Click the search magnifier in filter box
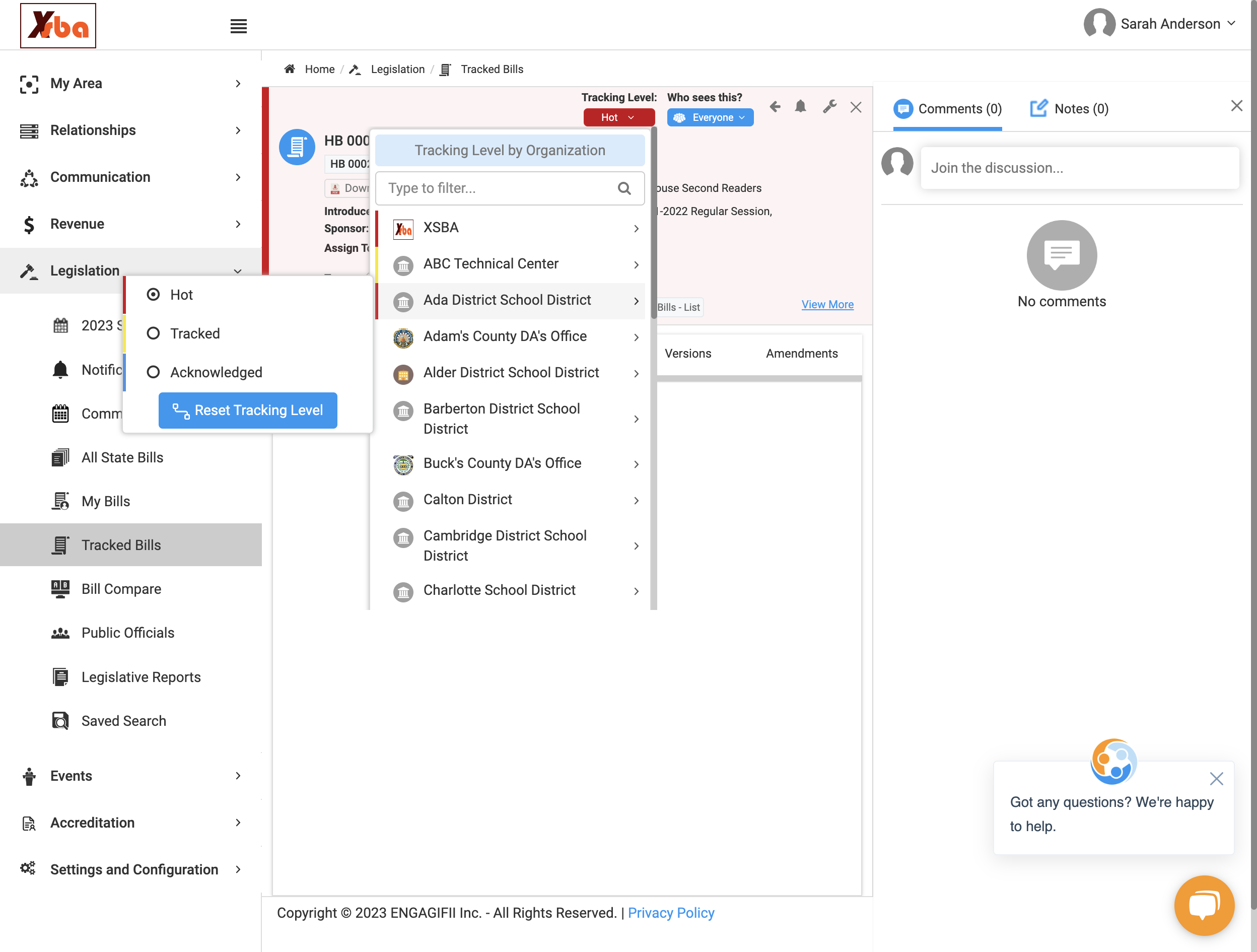Screen dimensions: 1257x952 click(x=624, y=188)
